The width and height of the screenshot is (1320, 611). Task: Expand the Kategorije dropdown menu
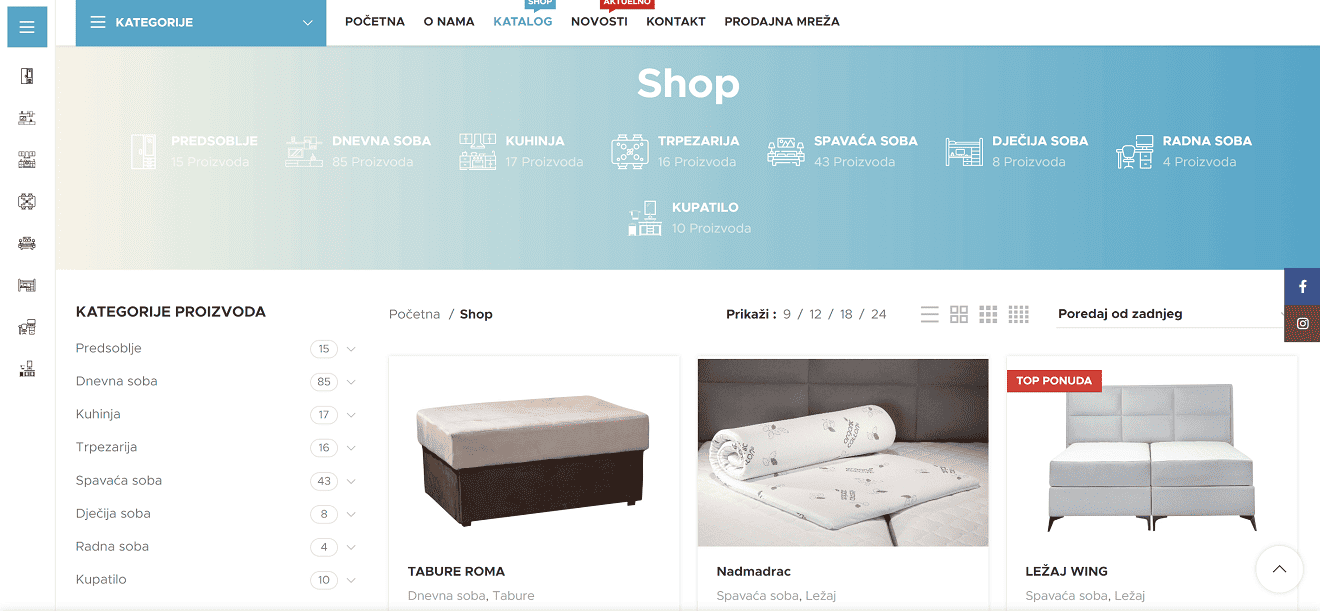pyautogui.click(x=201, y=22)
